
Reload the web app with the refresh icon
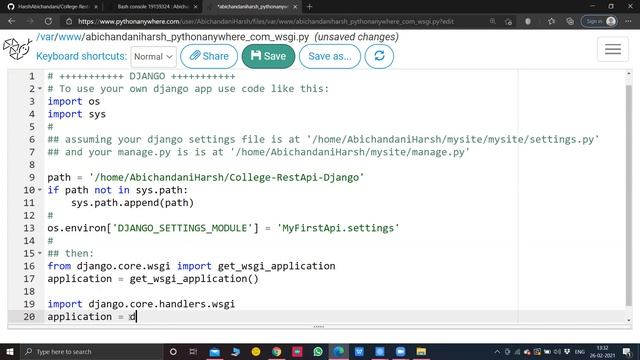point(379,56)
